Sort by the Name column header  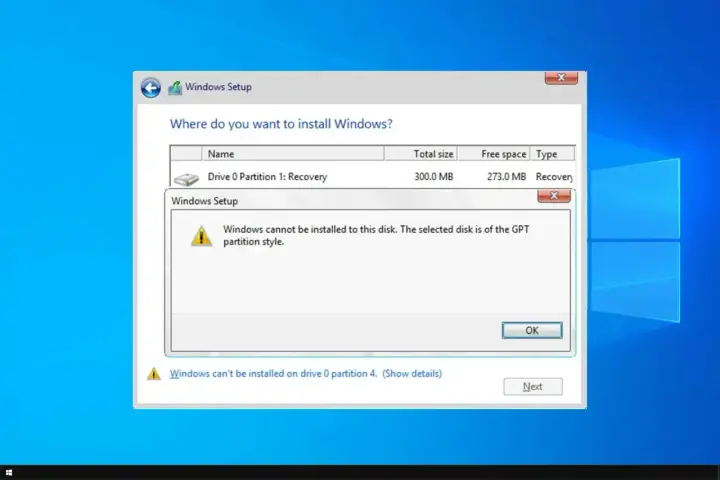[293, 153]
